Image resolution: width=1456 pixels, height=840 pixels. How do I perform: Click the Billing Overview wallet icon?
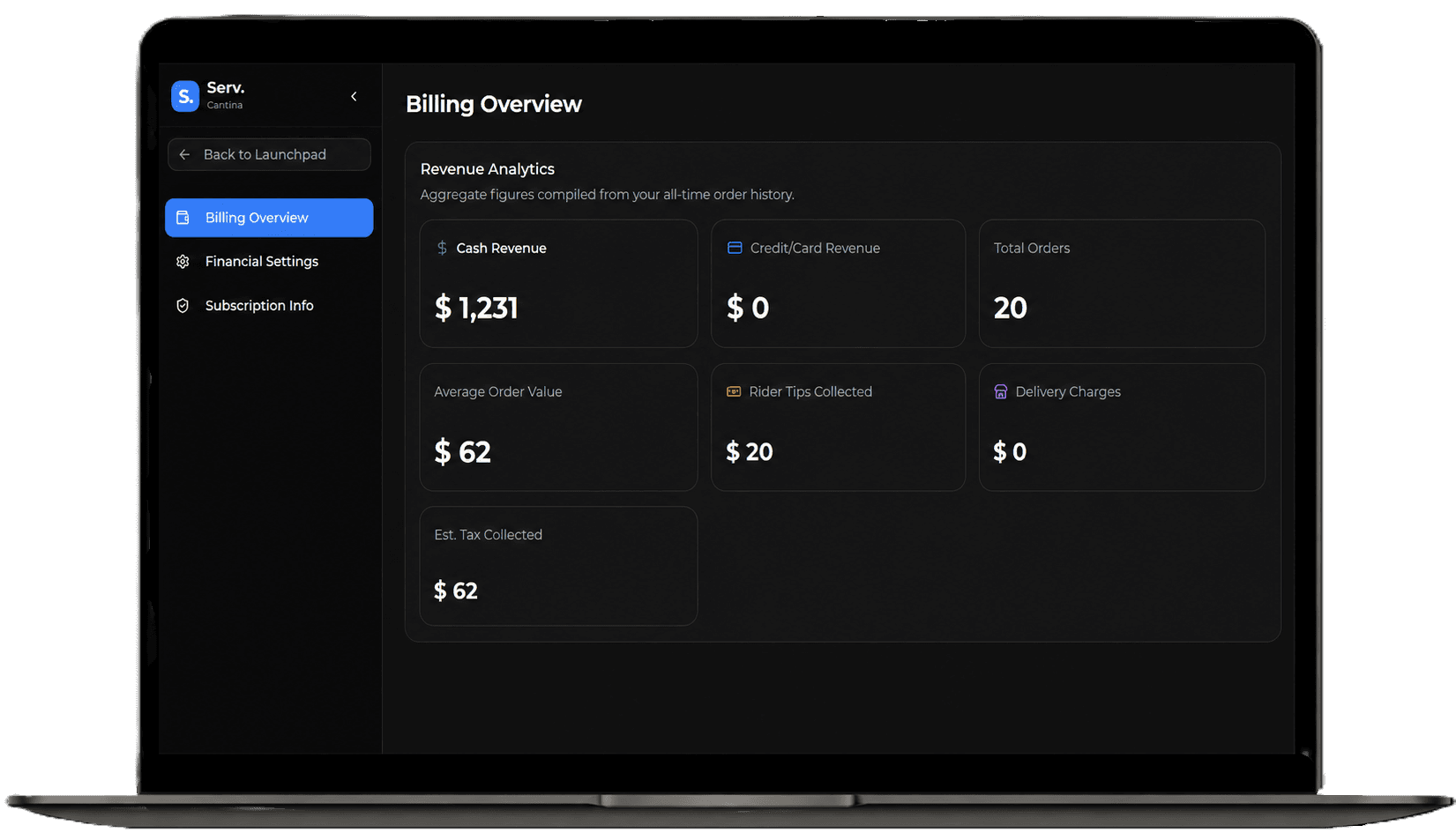coord(183,218)
